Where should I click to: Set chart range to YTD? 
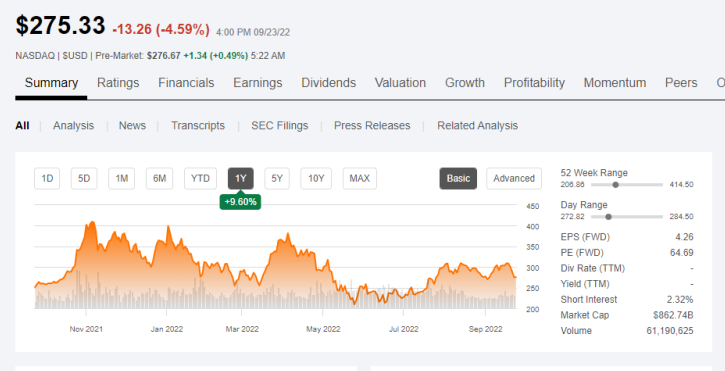pos(201,179)
